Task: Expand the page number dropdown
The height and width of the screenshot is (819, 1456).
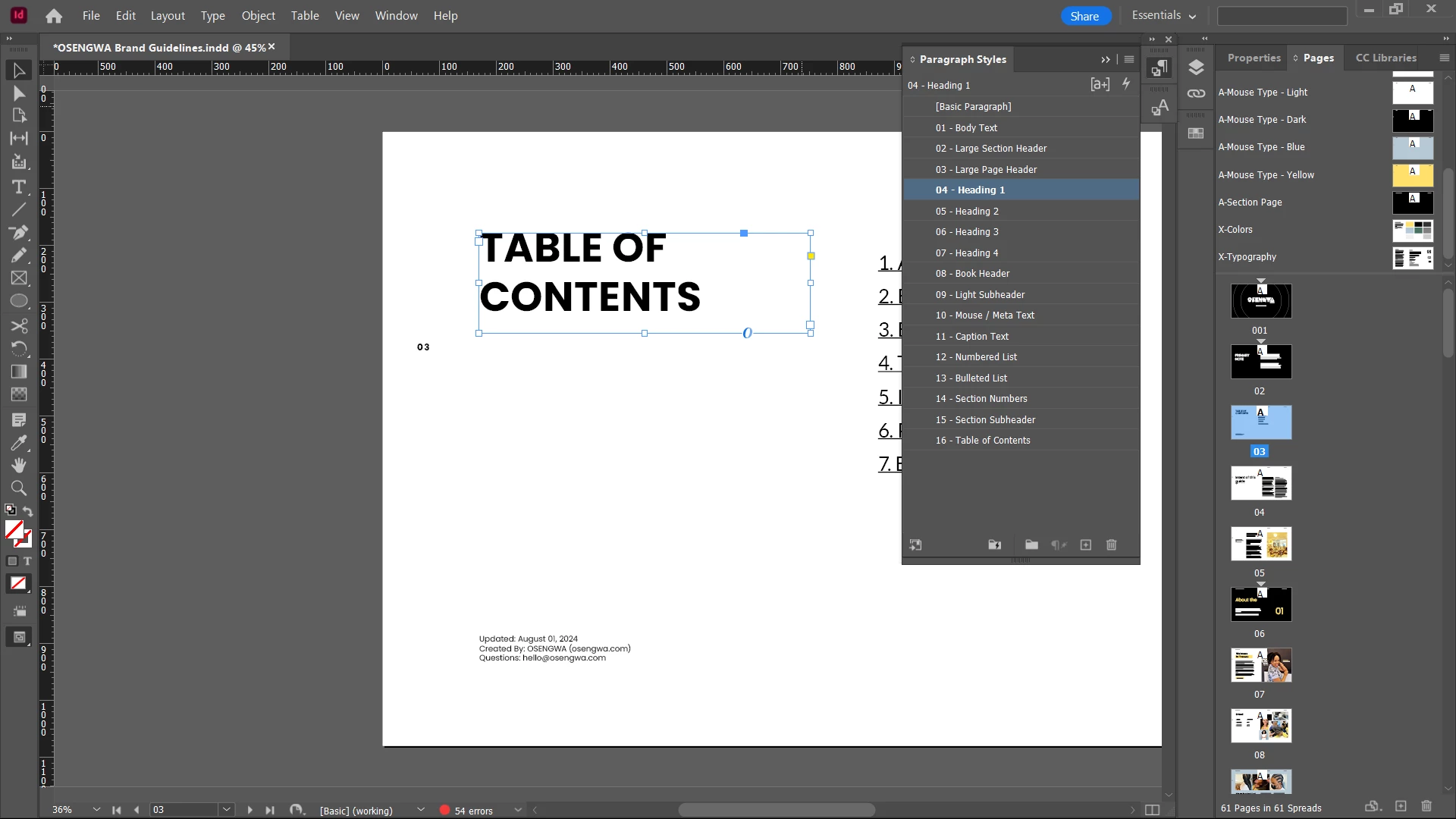Action: [x=226, y=810]
